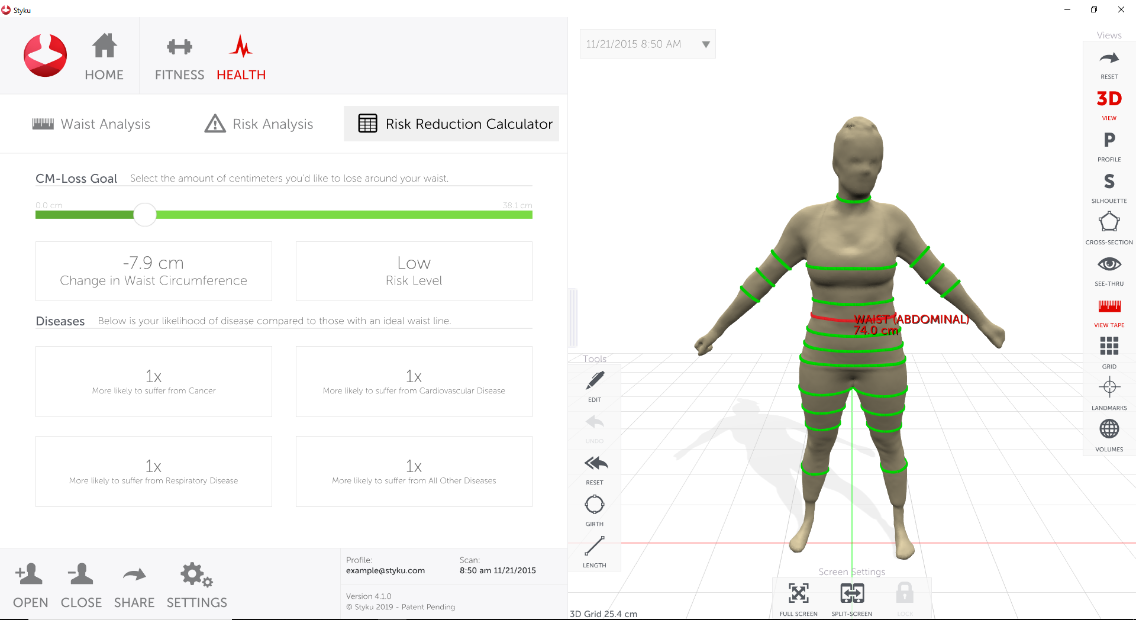Expand the side panel handle
Viewport: 1136px width, 620px height.
click(573, 320)
